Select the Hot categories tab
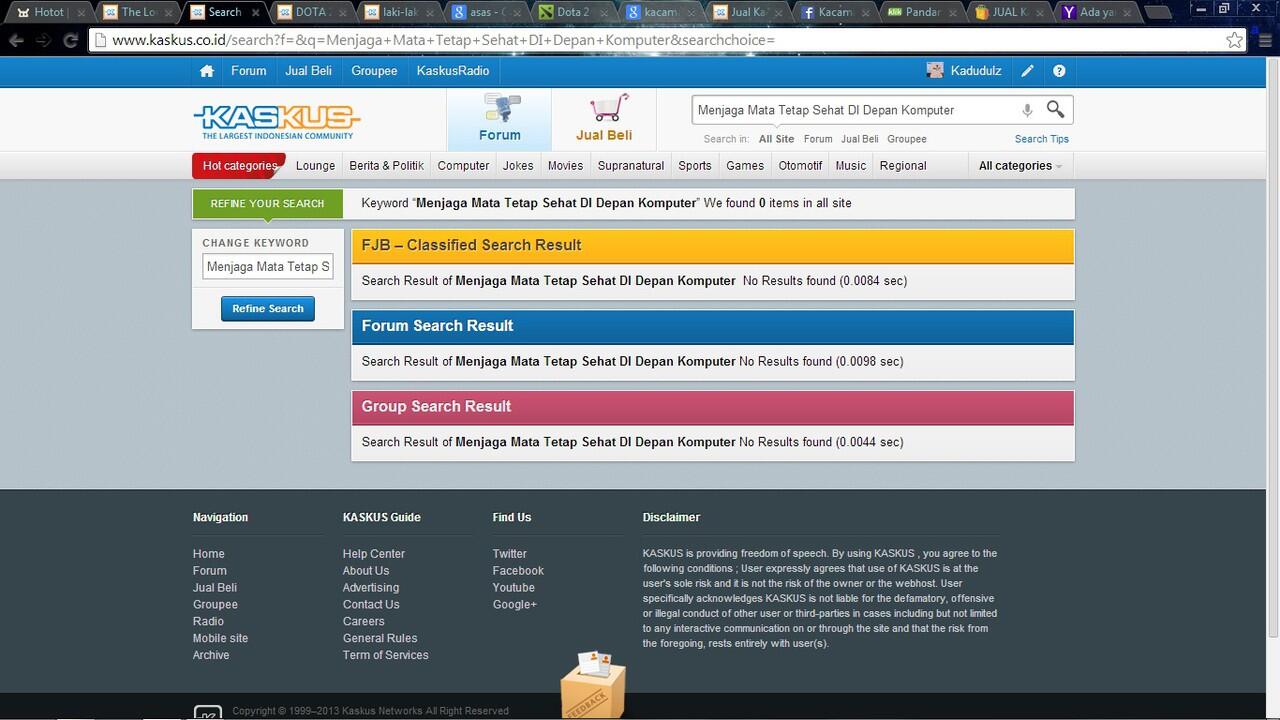The width and height of the screenshot is (1280, 720). pyautogui.click(x=239, y=166)
